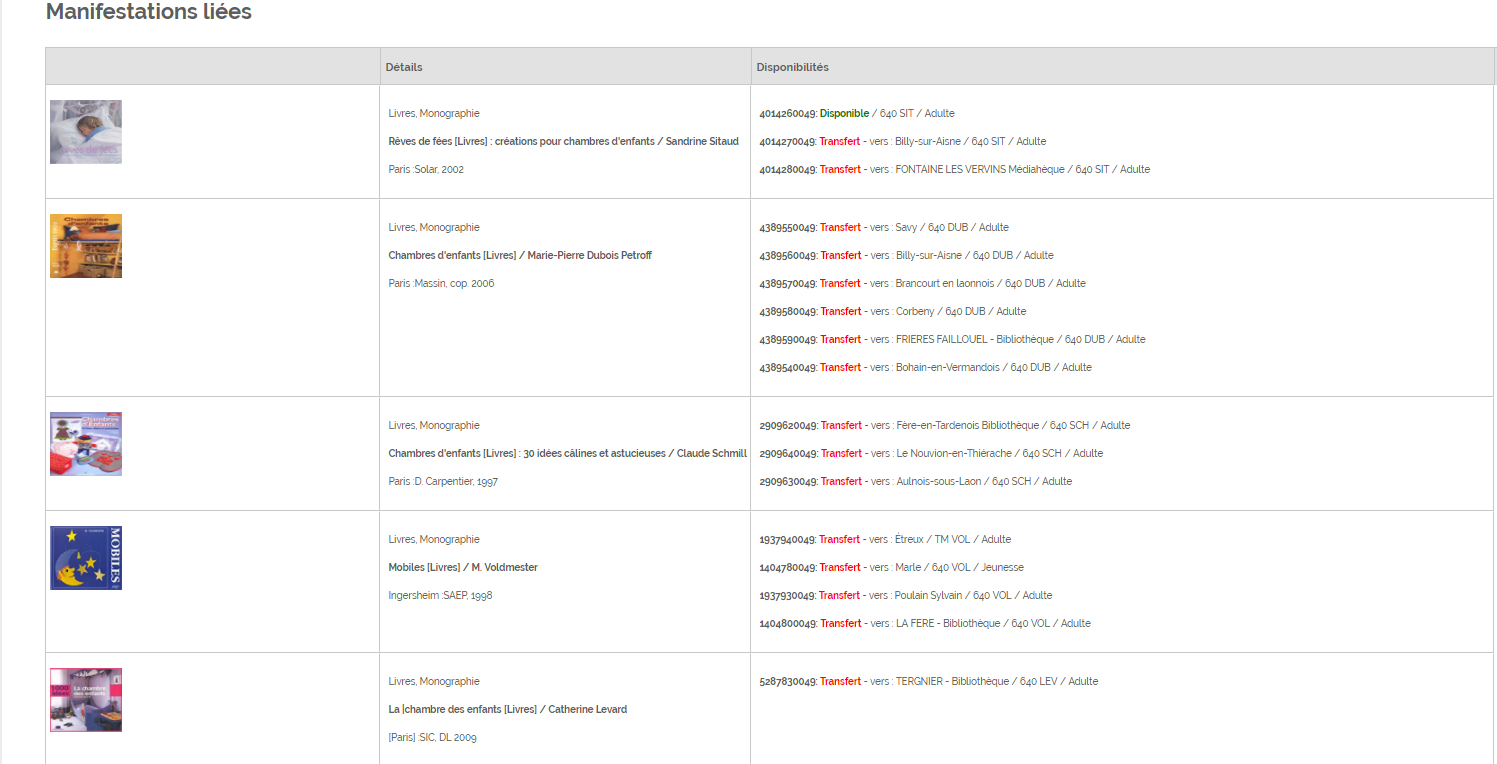Viewport: 1497px width, 764px height.
Task: Open the Mobiles book cover thumbnail
Action: [86, 558]
